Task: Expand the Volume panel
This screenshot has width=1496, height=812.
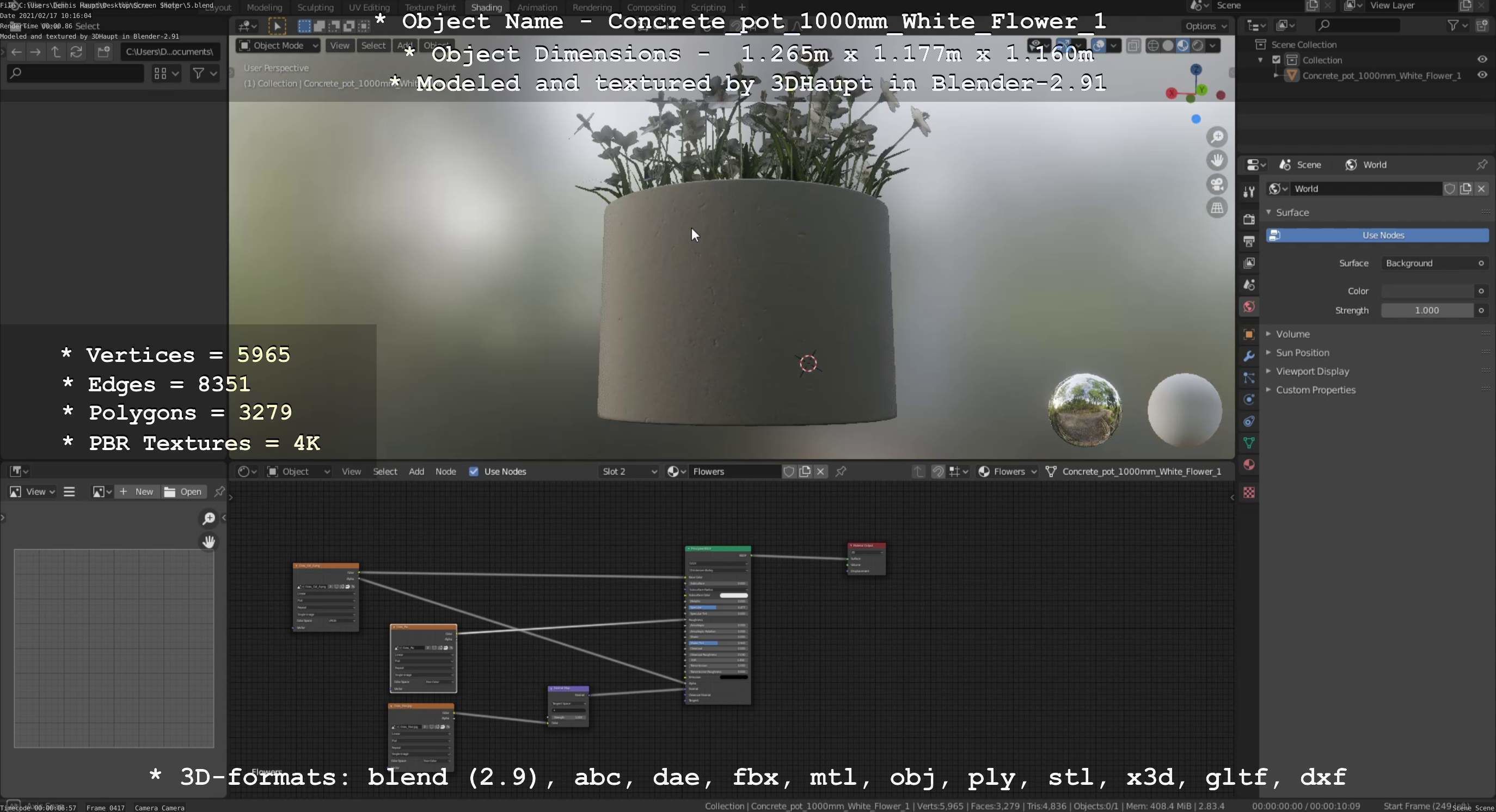Action: tap(1292, 334)
